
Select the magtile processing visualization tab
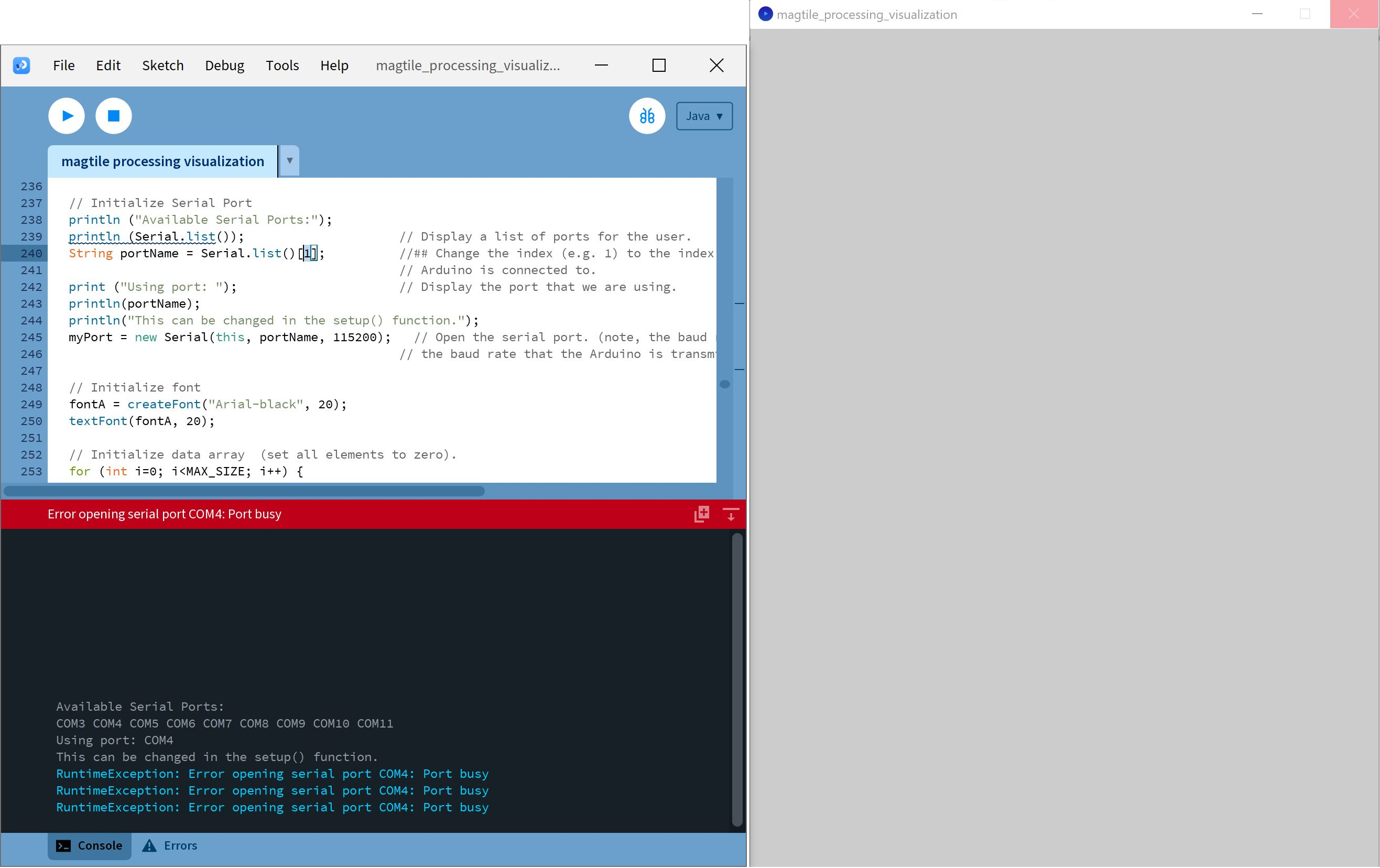point(163,161)
